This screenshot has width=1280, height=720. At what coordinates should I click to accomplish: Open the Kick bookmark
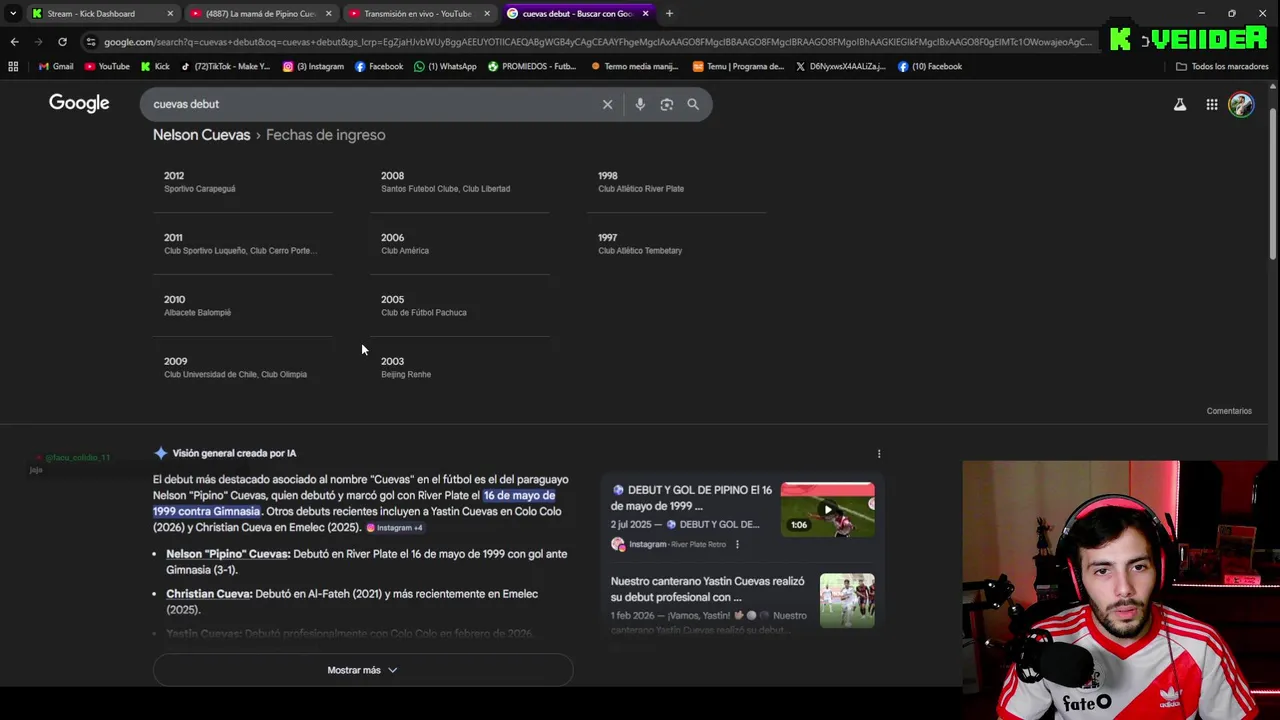coord(155,67)
